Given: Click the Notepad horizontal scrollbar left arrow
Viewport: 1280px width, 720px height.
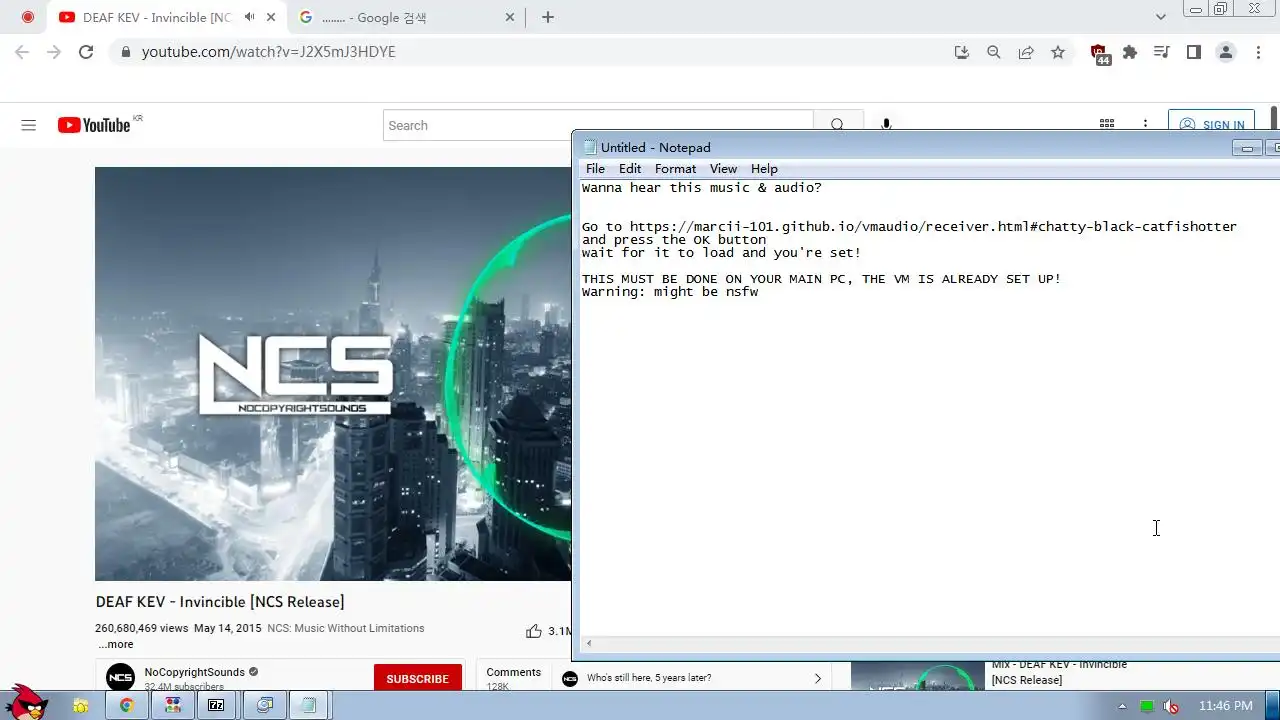Looking at the screenshot, I should [x=589, y=643].
